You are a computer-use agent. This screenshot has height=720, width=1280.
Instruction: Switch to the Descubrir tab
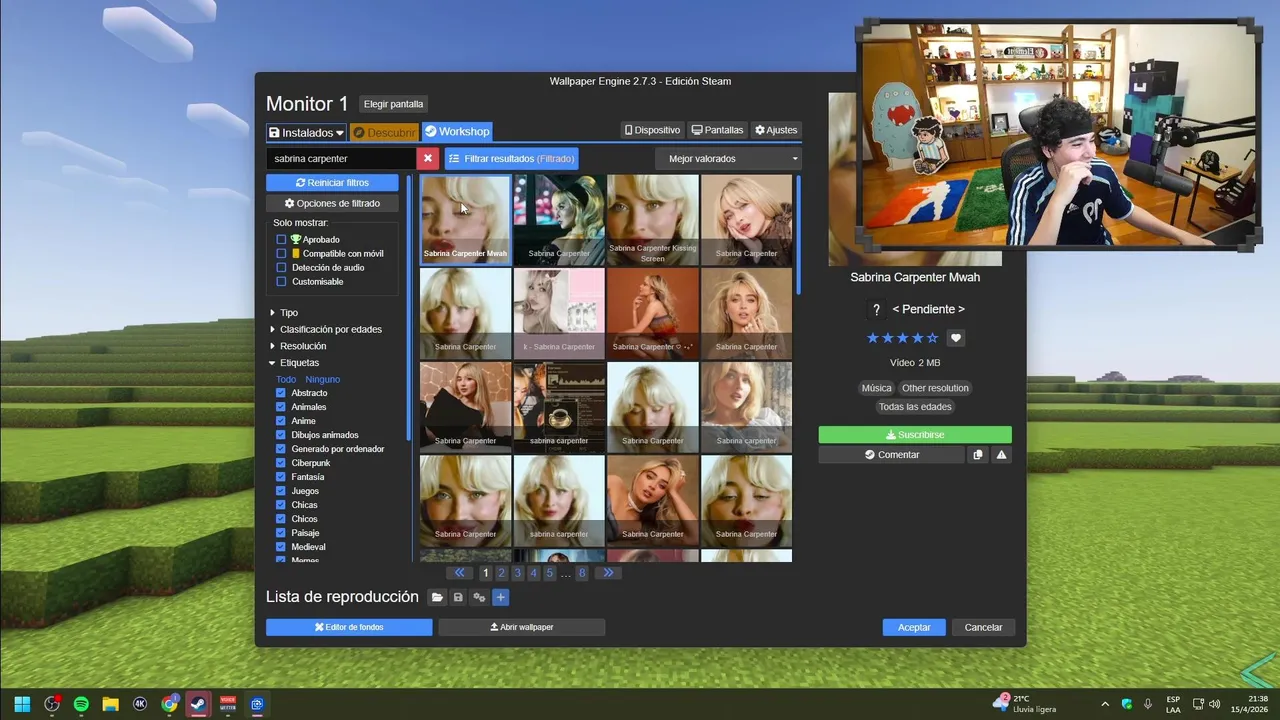[x=384, y=132]
